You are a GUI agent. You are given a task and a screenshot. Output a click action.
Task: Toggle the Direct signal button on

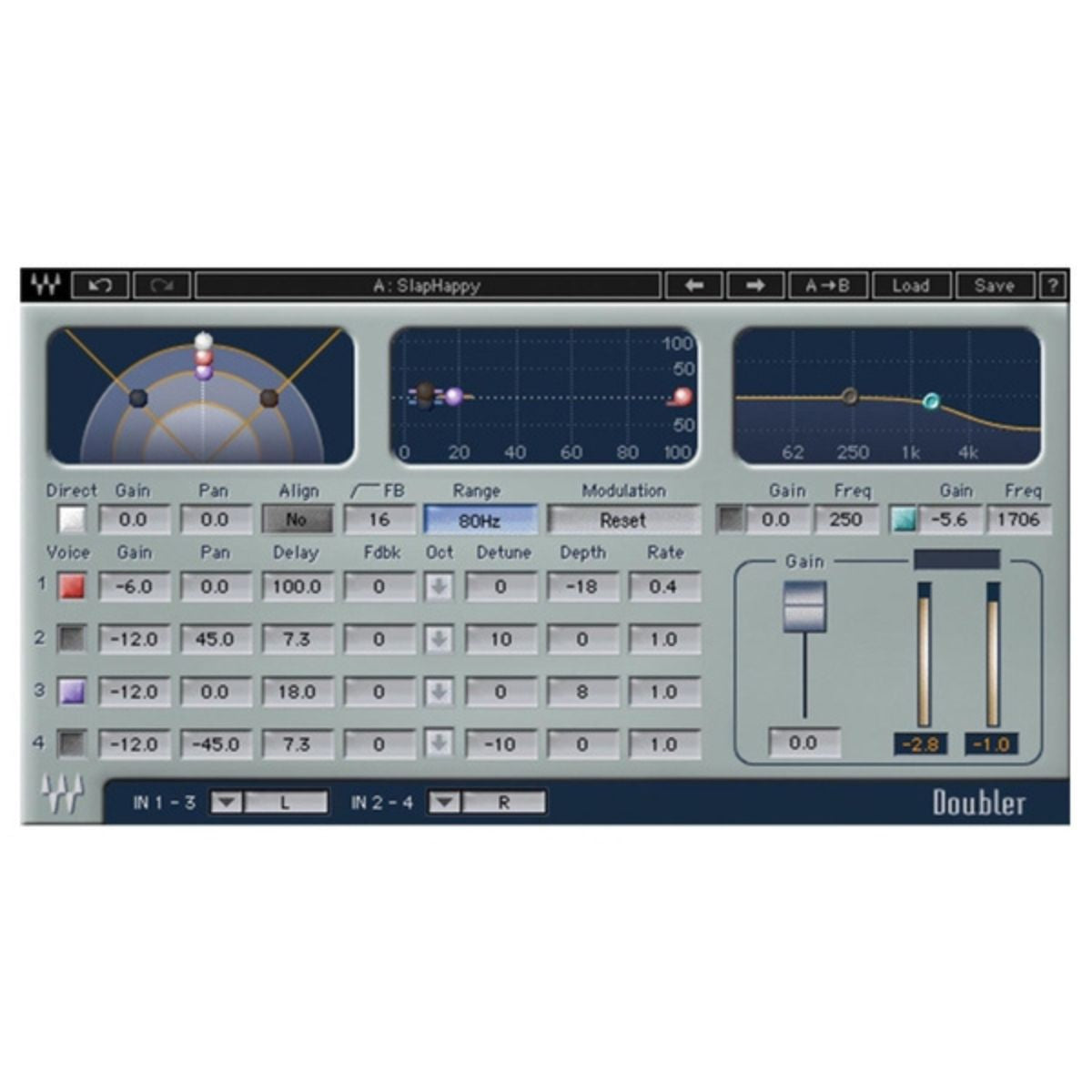(x=70, y=520)
